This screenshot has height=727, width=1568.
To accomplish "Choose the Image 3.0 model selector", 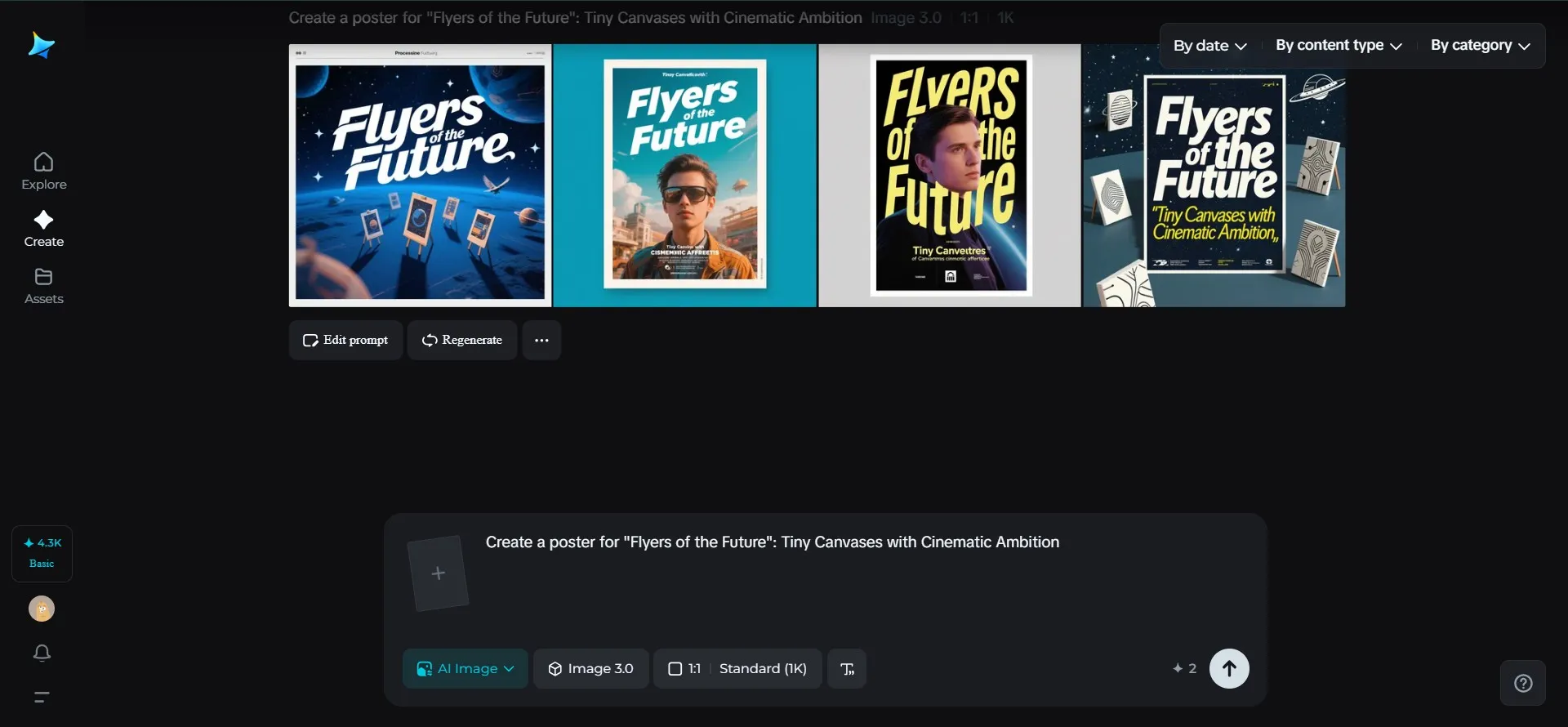I will (591, 669).
